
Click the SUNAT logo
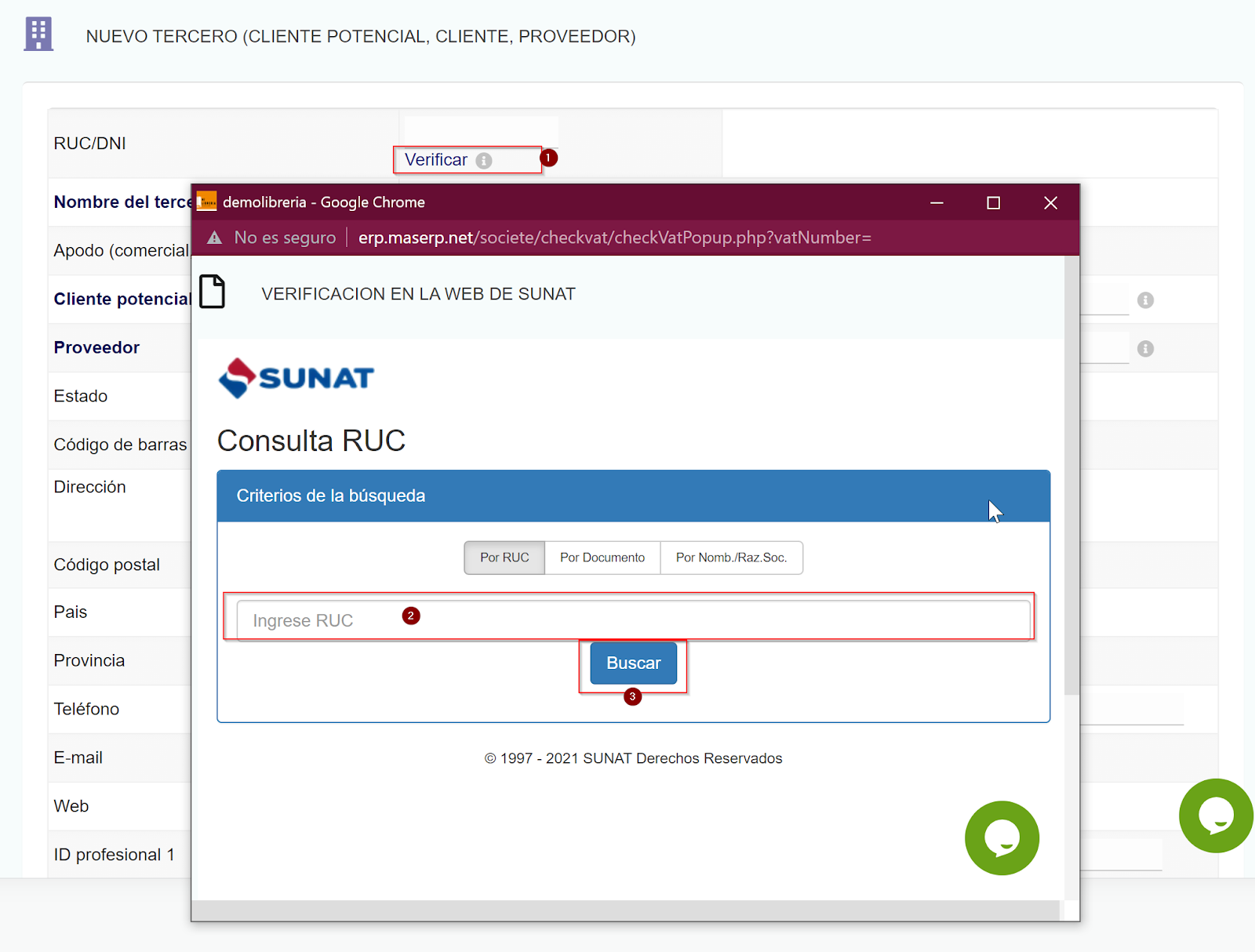point(296,378)
